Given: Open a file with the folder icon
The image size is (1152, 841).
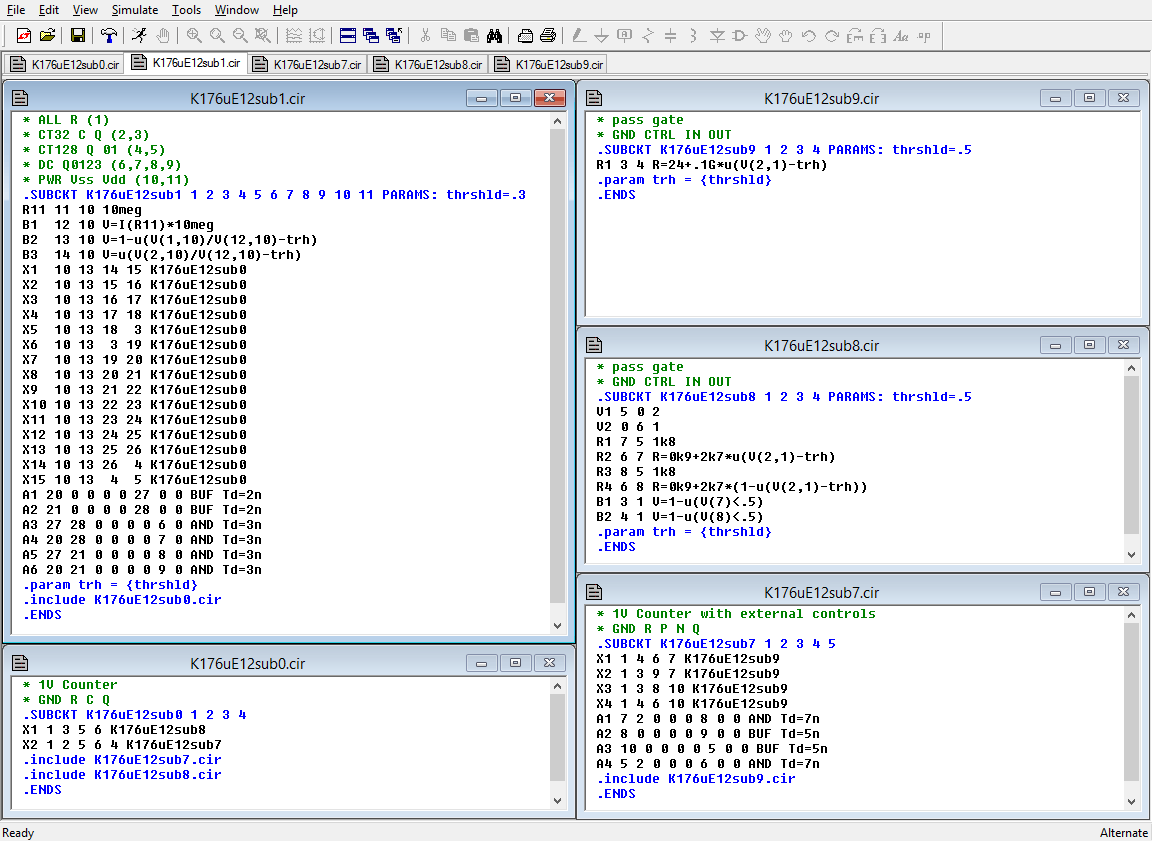Looking at the screenshot, I should click(47, 36).
